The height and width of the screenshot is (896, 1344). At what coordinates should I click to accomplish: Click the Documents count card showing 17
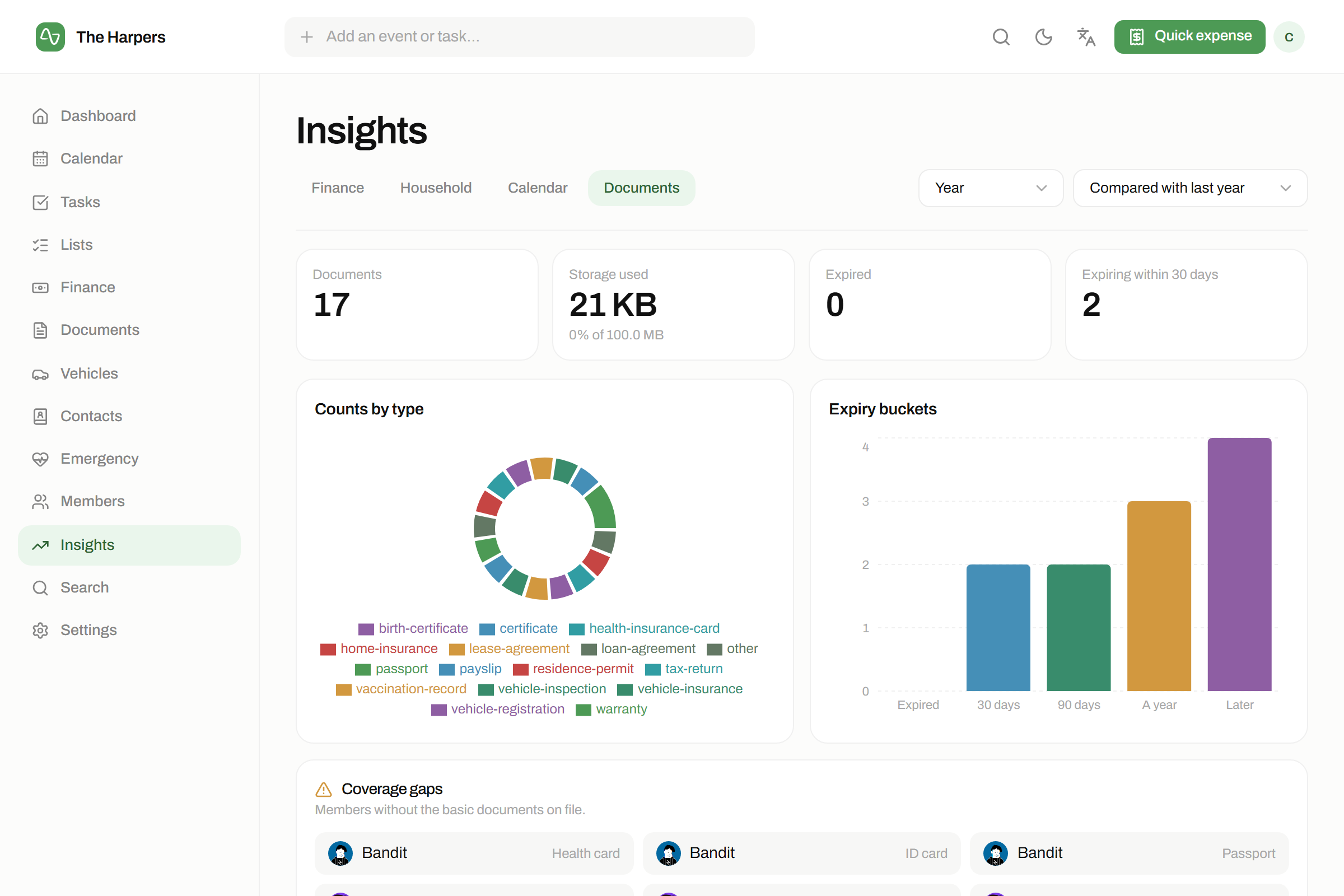(x=417, y=305)
